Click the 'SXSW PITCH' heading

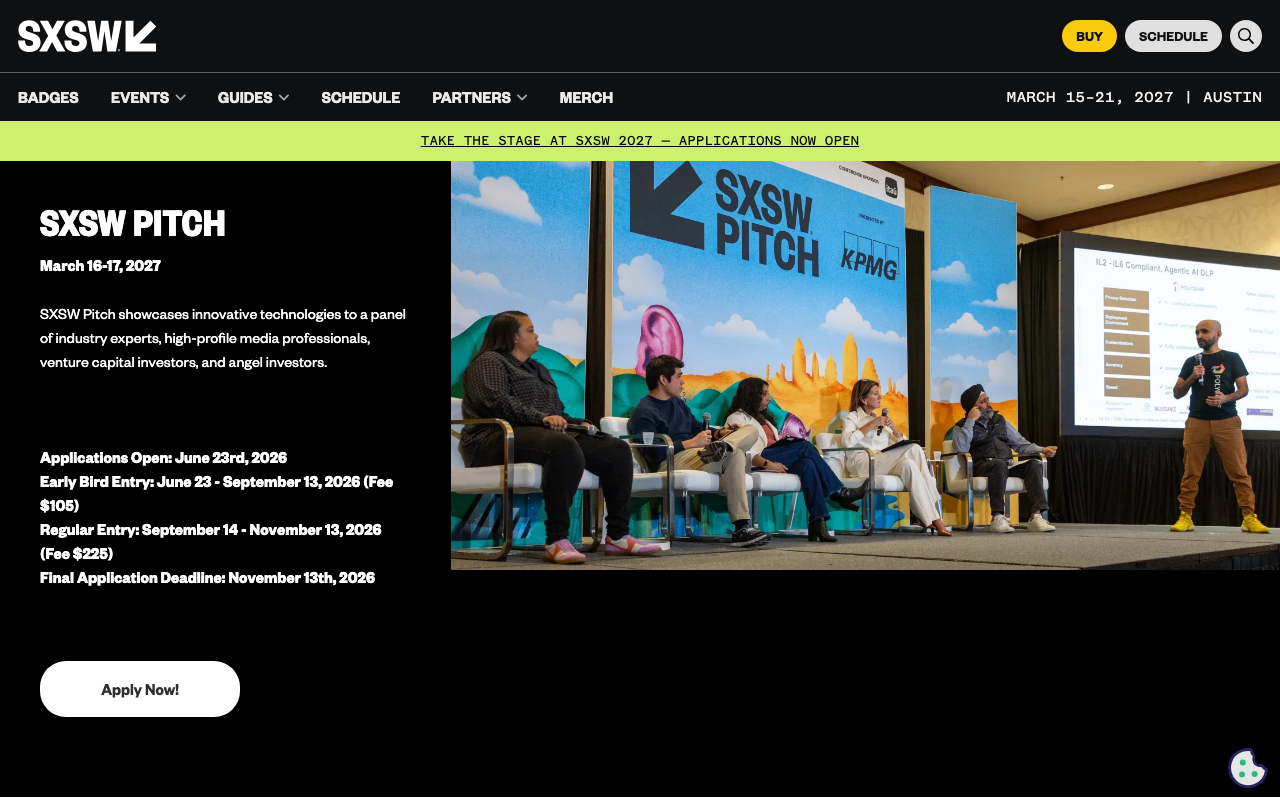(133, 224)
